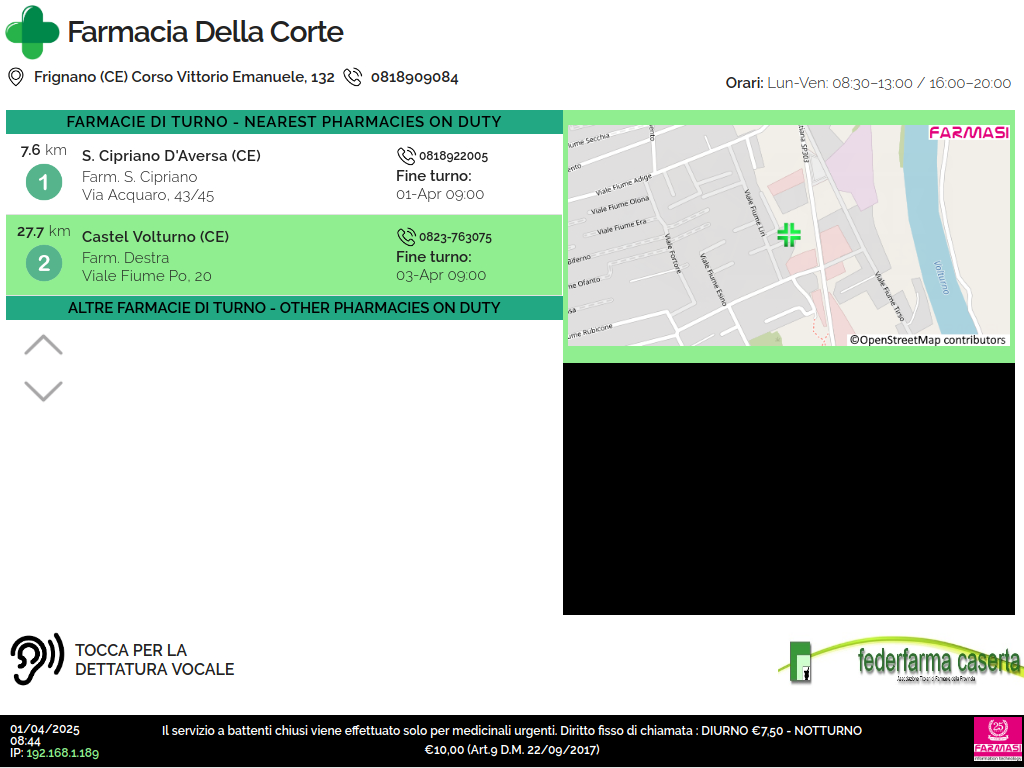Click the green cross marker on map
This screenshot has height=768, width=1024.
coord(789,235)
